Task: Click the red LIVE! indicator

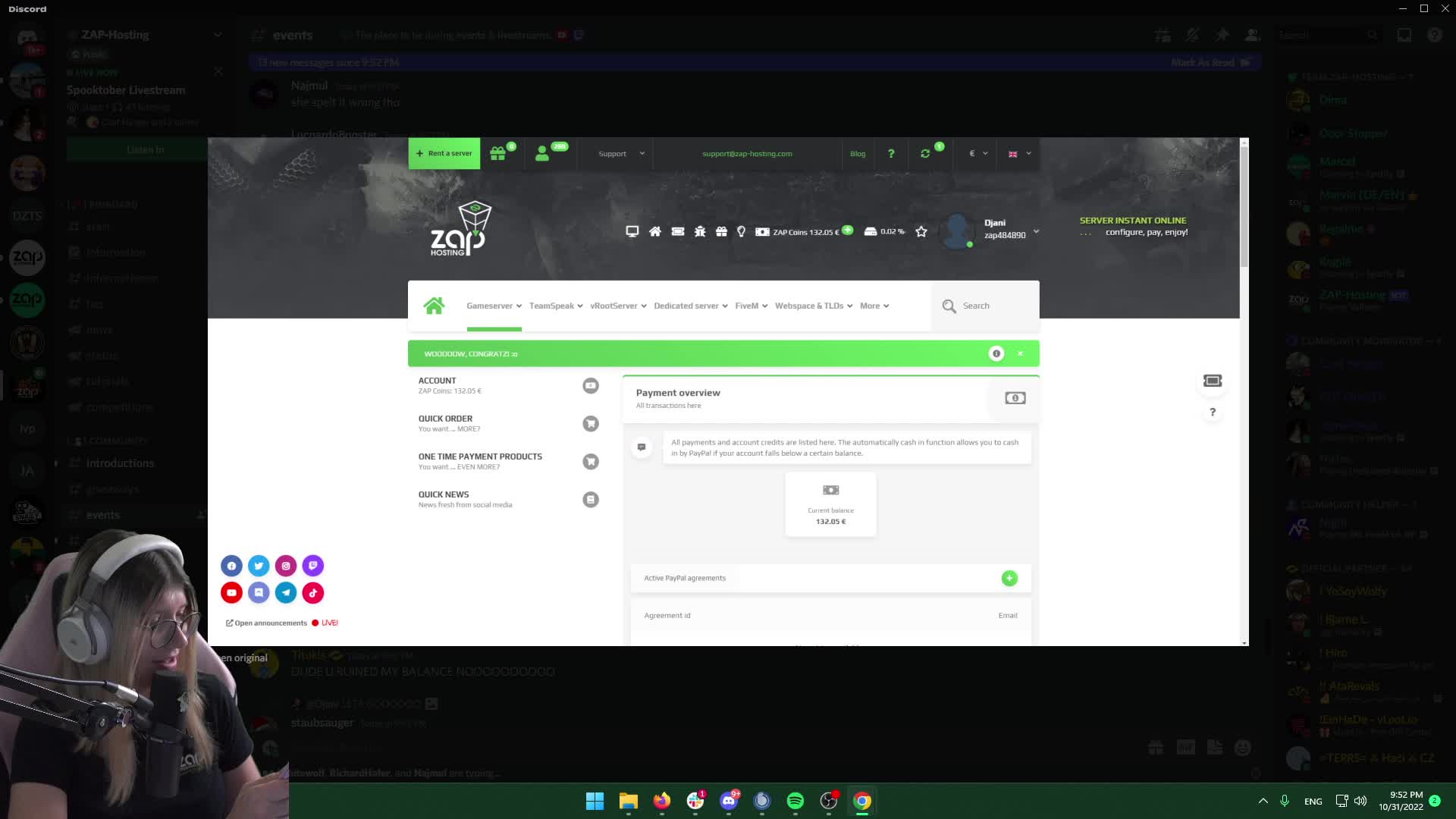Action: pos(325,623)
